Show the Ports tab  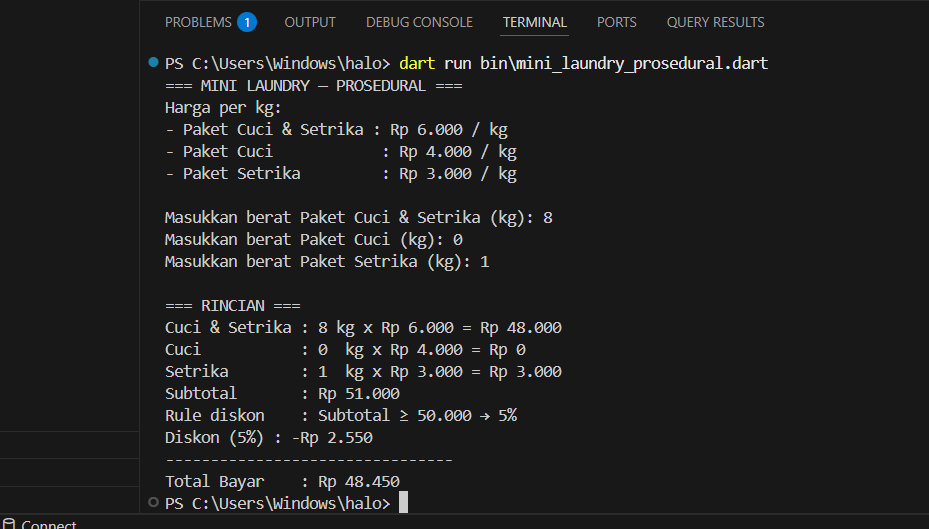(616, 22)
